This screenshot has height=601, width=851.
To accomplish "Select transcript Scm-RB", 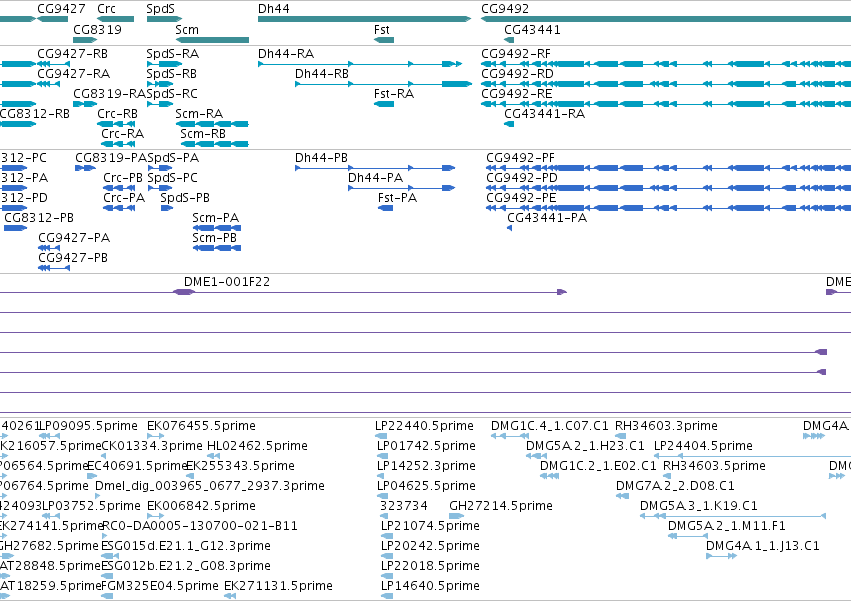I will click(215, 144).
